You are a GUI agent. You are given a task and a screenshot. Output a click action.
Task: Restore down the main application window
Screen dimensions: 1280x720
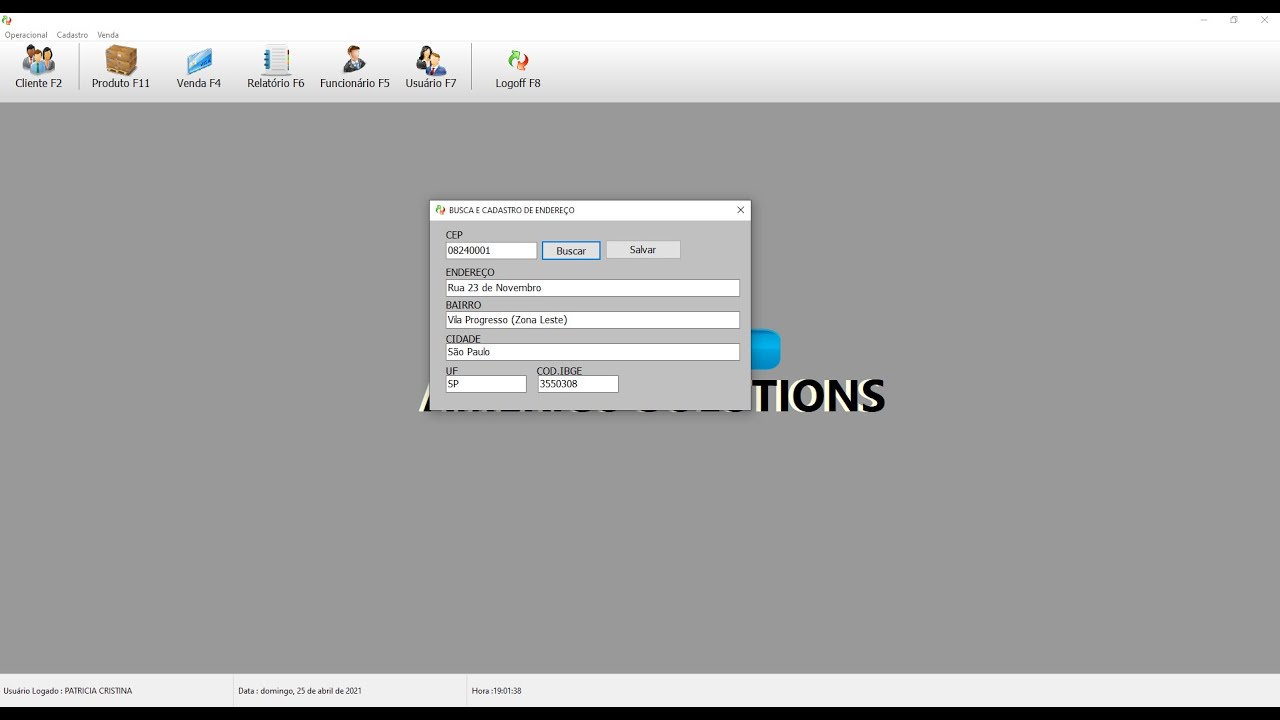[1234, 20]
